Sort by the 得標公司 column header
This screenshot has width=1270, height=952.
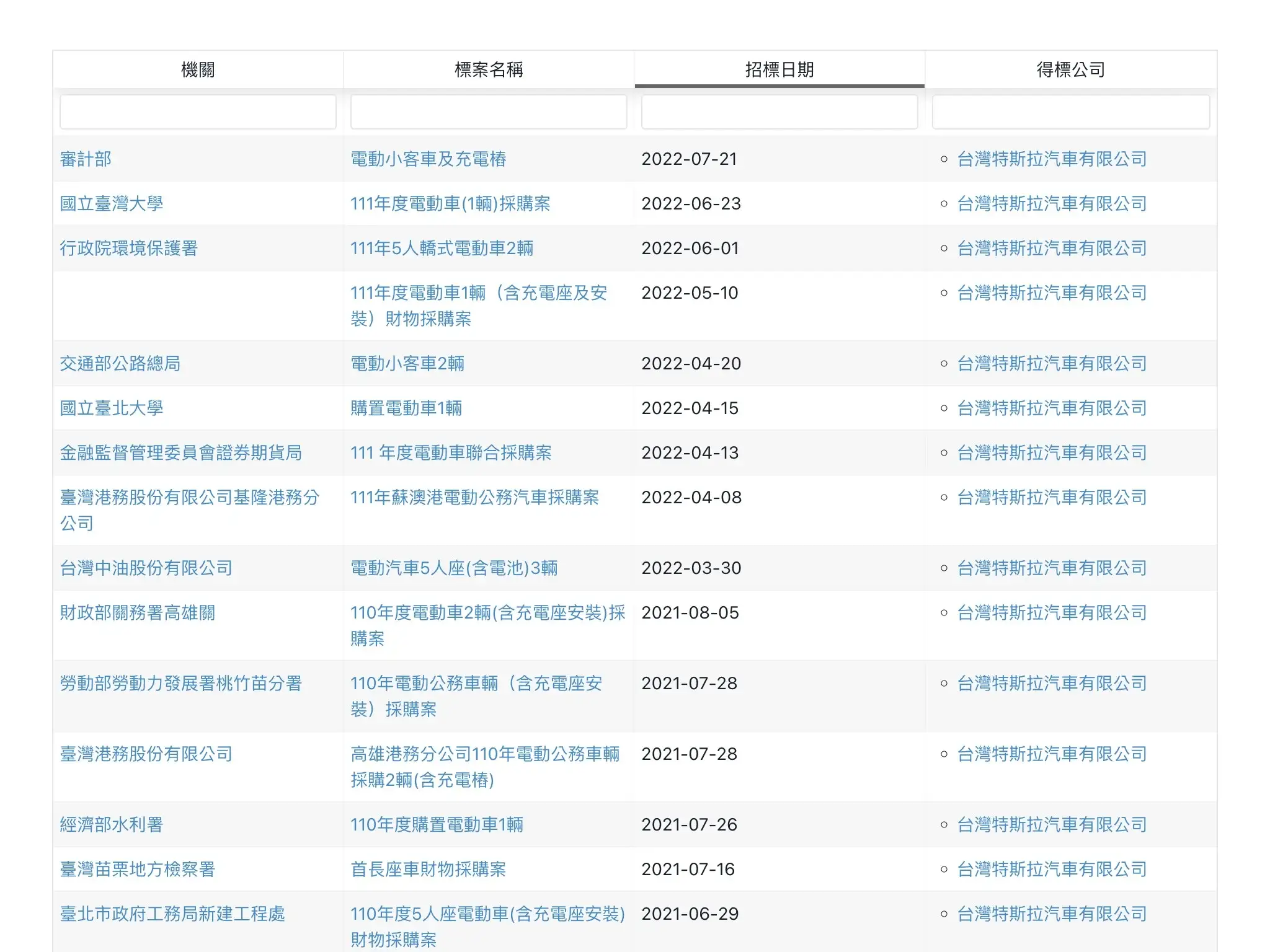pos(1071,69)
